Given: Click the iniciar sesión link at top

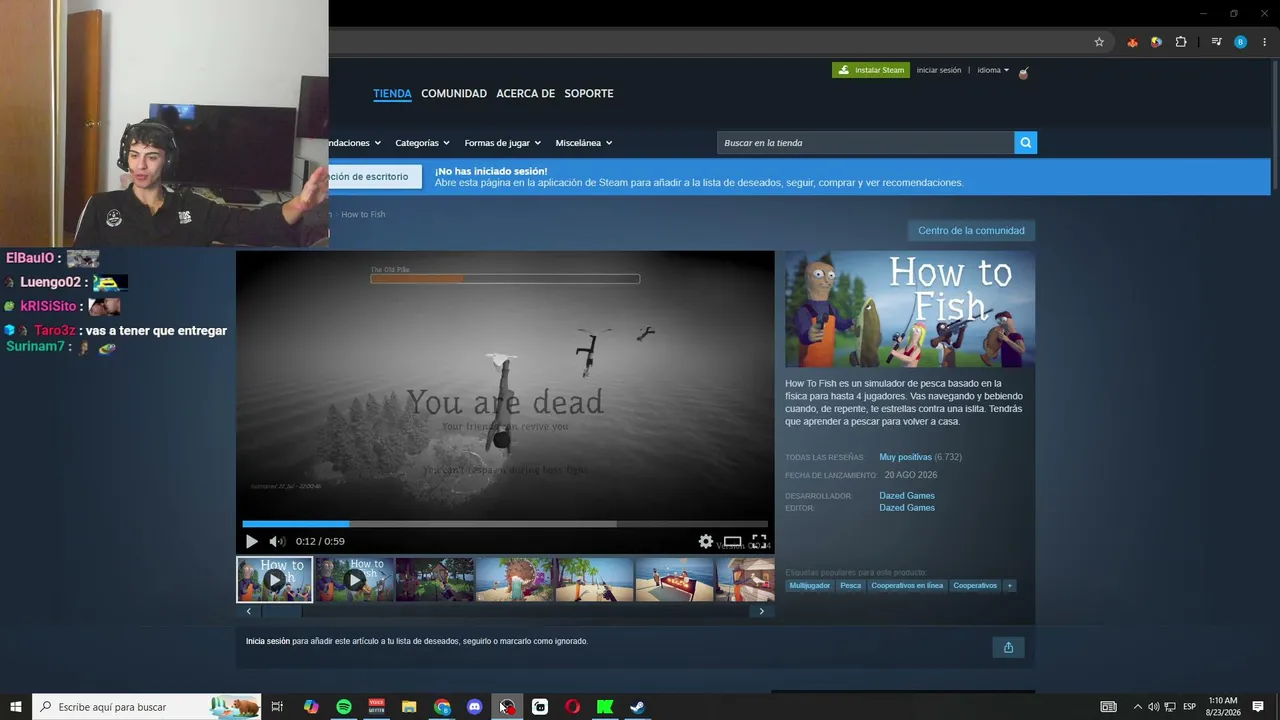Looking at the screenshot, I should [x=939, y=70].
